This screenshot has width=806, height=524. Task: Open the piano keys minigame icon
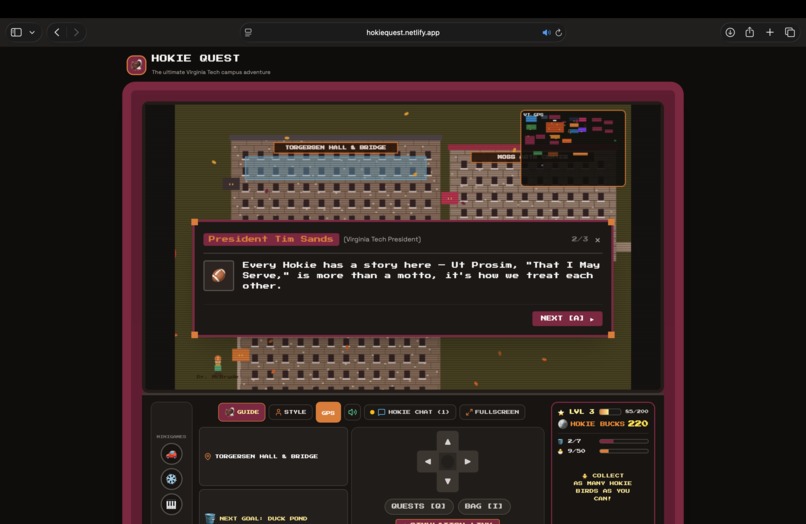(171, 504)
